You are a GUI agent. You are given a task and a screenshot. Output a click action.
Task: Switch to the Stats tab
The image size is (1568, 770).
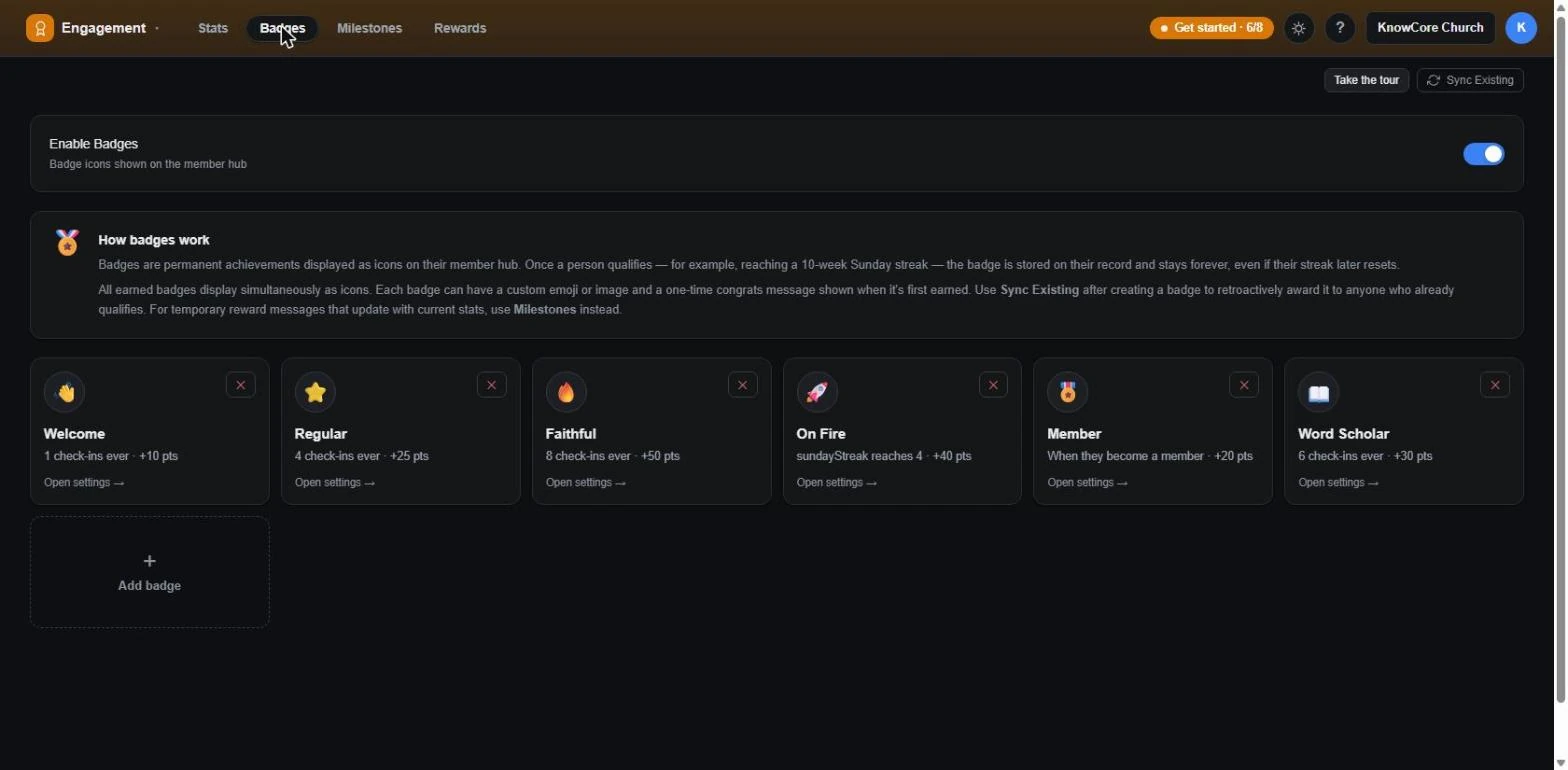213,28
